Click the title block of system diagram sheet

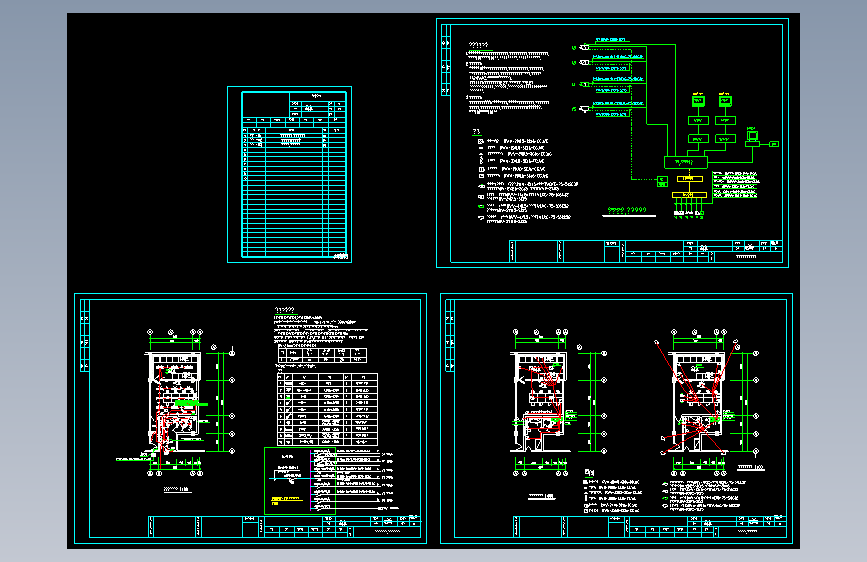(646, 251)
